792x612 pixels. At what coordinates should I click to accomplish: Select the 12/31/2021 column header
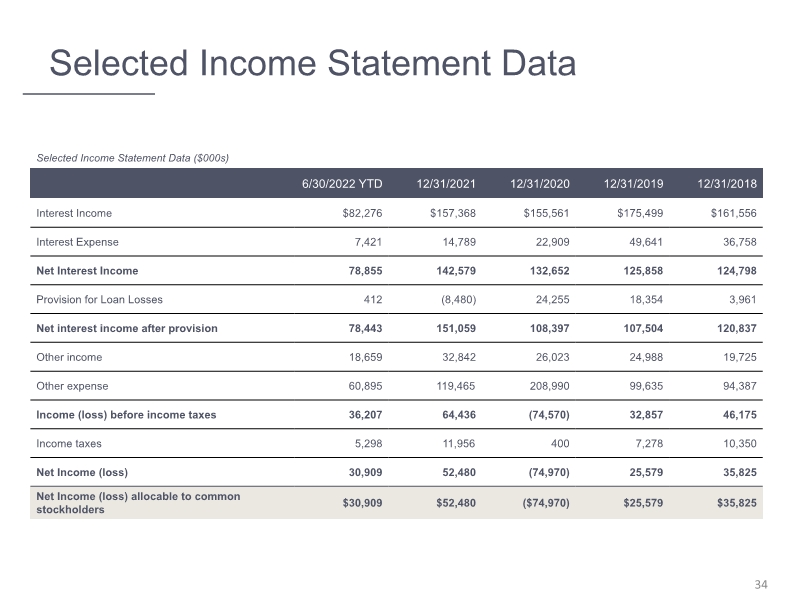point(446,184)
